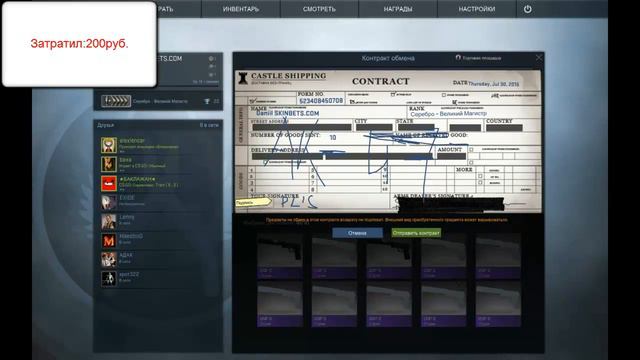
Task: Click the last contract item in bottom row
Action: [x=498, y=304]
